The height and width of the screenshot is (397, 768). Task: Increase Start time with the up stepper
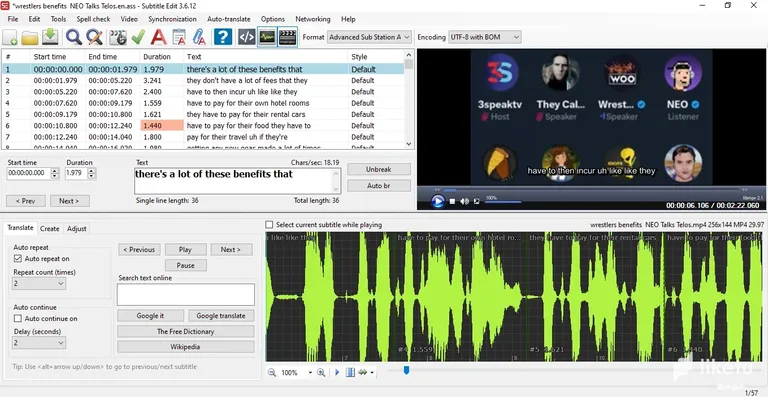coord(55,170)
